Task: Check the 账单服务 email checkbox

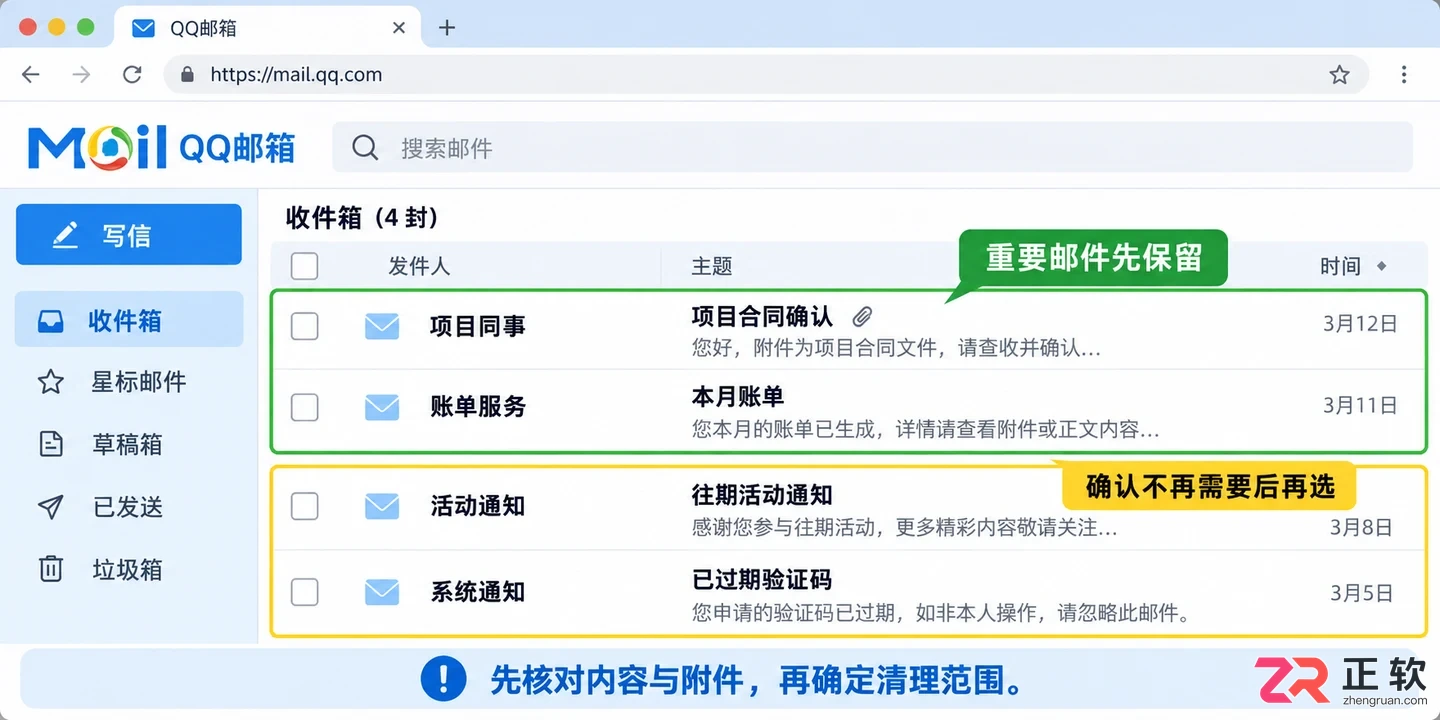Action: pos(305,407)
